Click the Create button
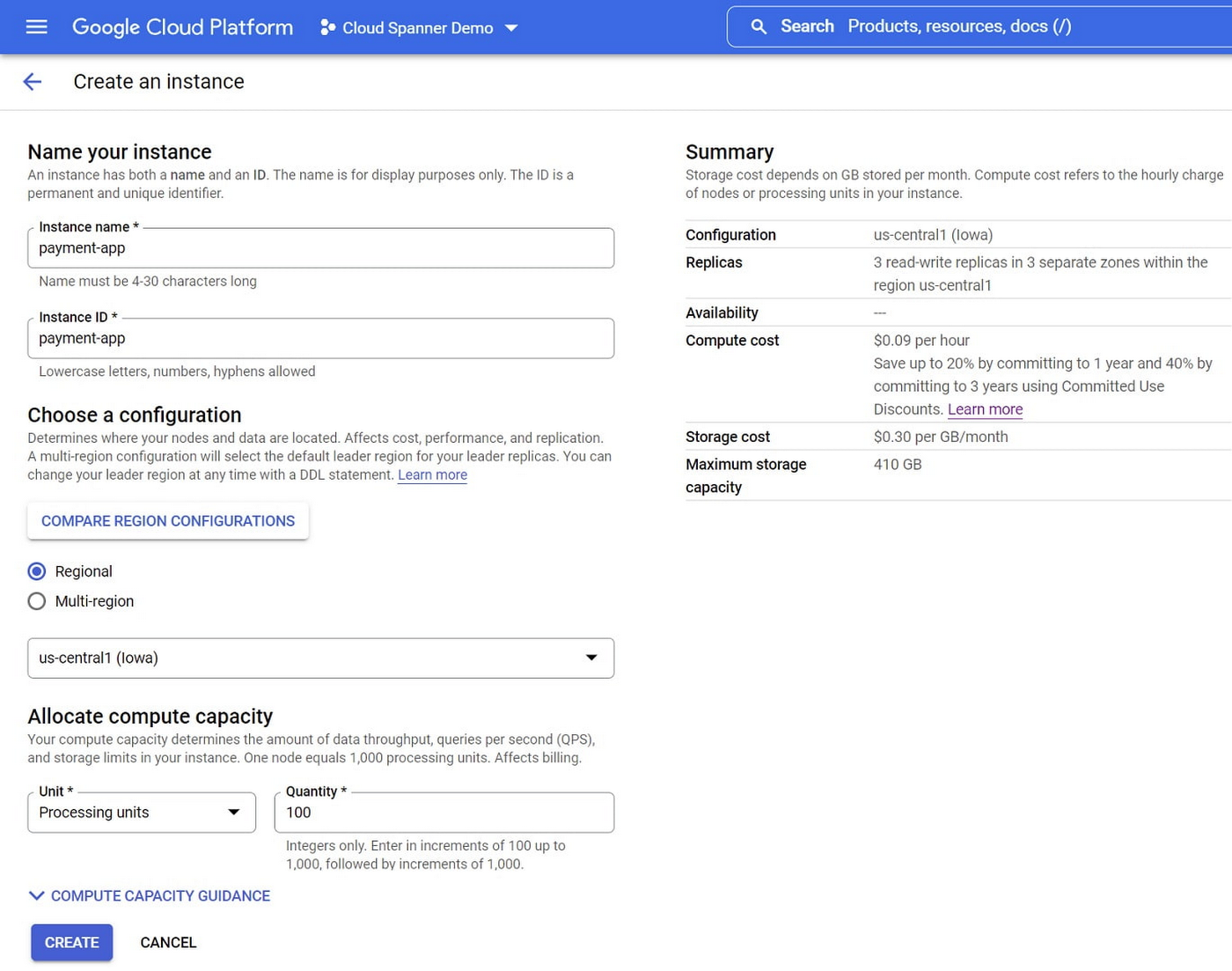1232x971 pixels. pos(72,943)
